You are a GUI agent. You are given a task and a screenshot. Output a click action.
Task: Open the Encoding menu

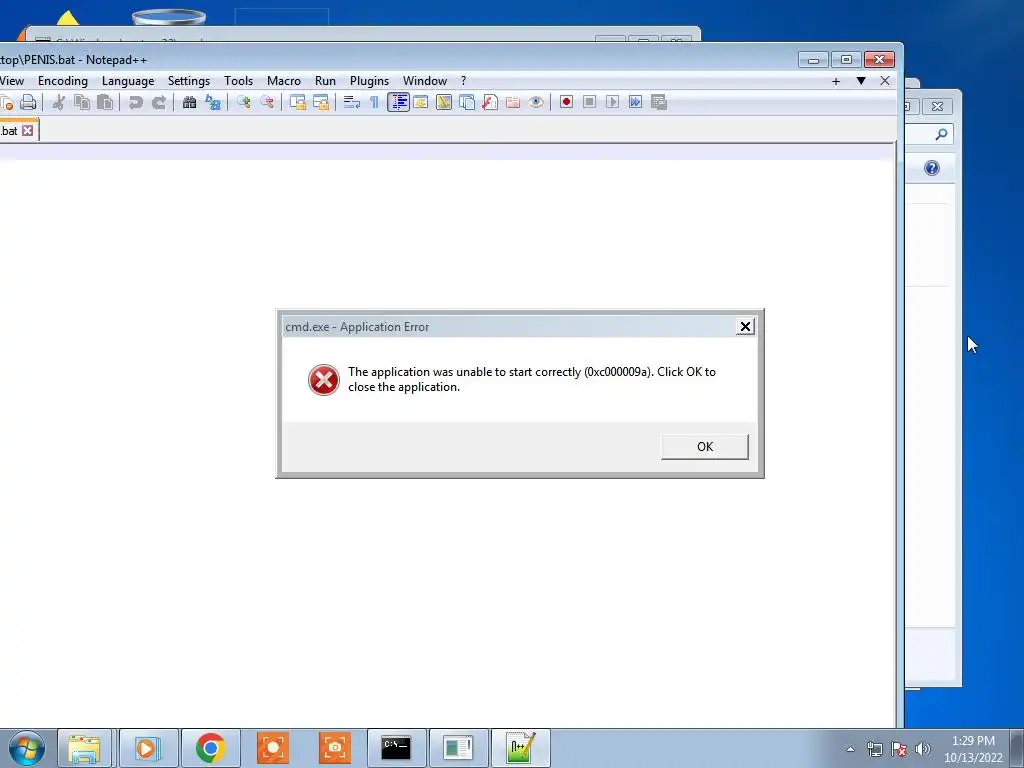(x=63, y=81)
